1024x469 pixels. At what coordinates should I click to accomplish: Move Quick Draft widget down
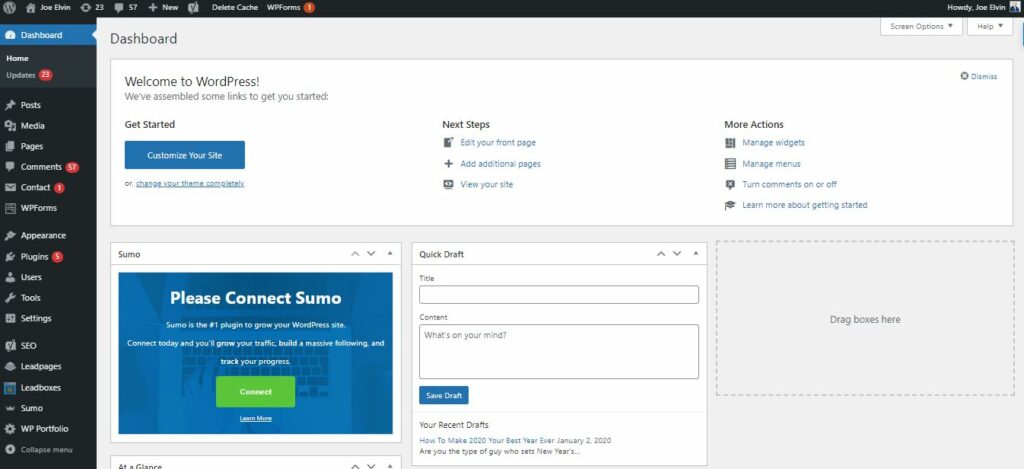tap(677, 254)
